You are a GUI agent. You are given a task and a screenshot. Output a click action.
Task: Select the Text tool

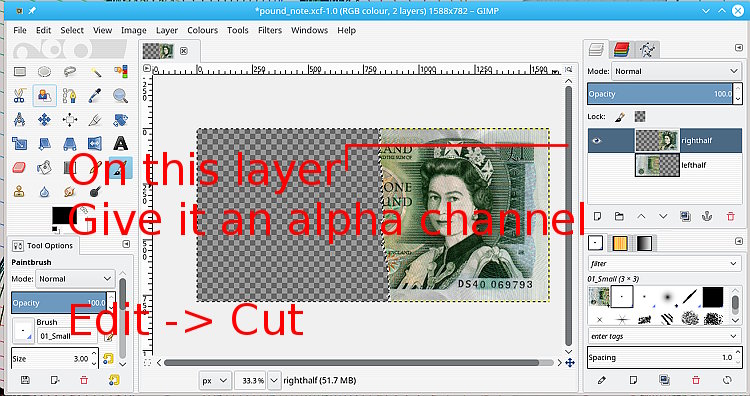tap(121, 143)
